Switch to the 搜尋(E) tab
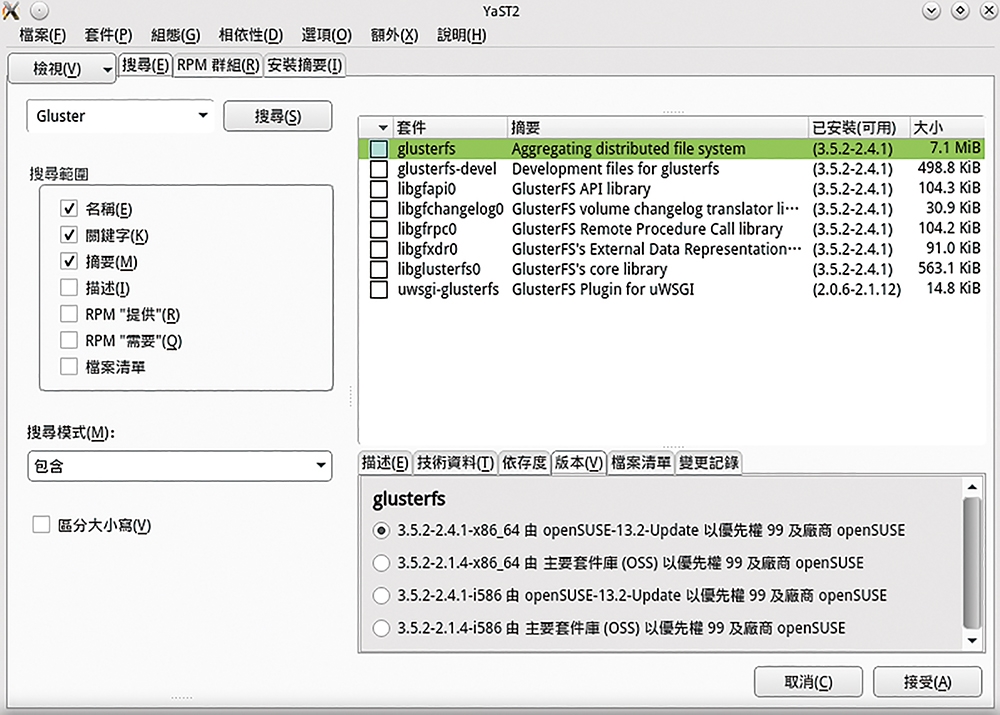The width and height of the screenshot is (1000, 715). pyautogui.click(x=145, y=65)
